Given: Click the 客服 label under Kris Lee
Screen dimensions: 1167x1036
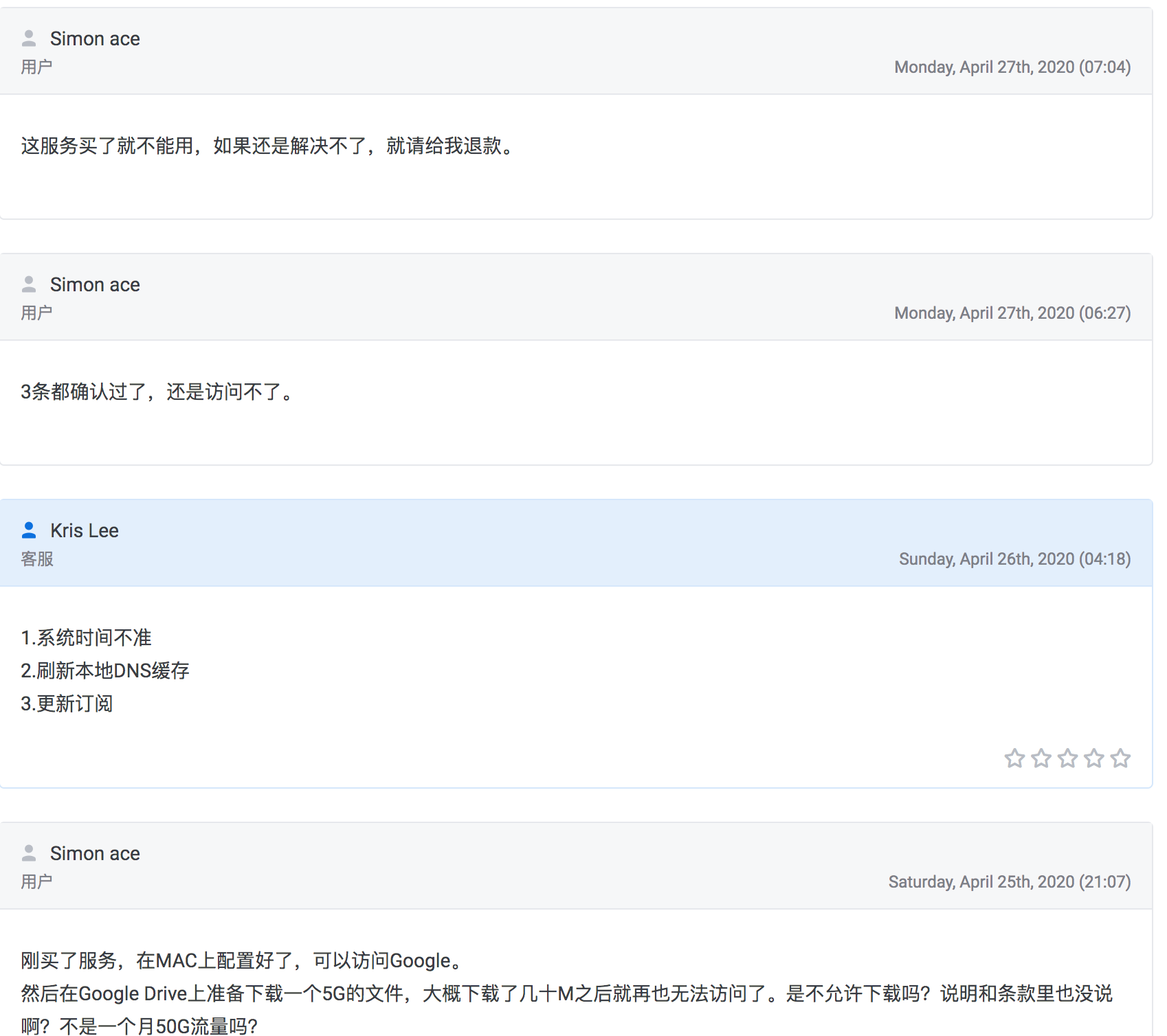Looking at the screenshot, I should pyautogui.click(x=36, y=559).
